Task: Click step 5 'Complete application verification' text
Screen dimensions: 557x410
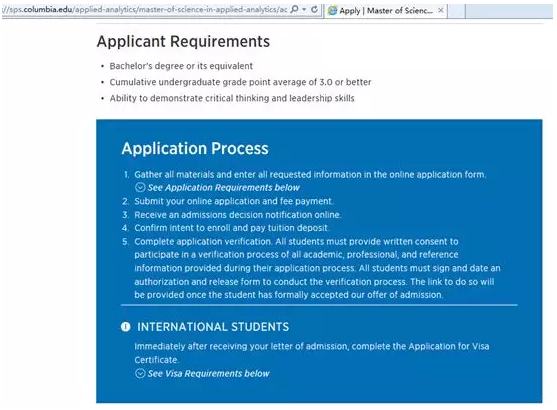Action: 317,268
